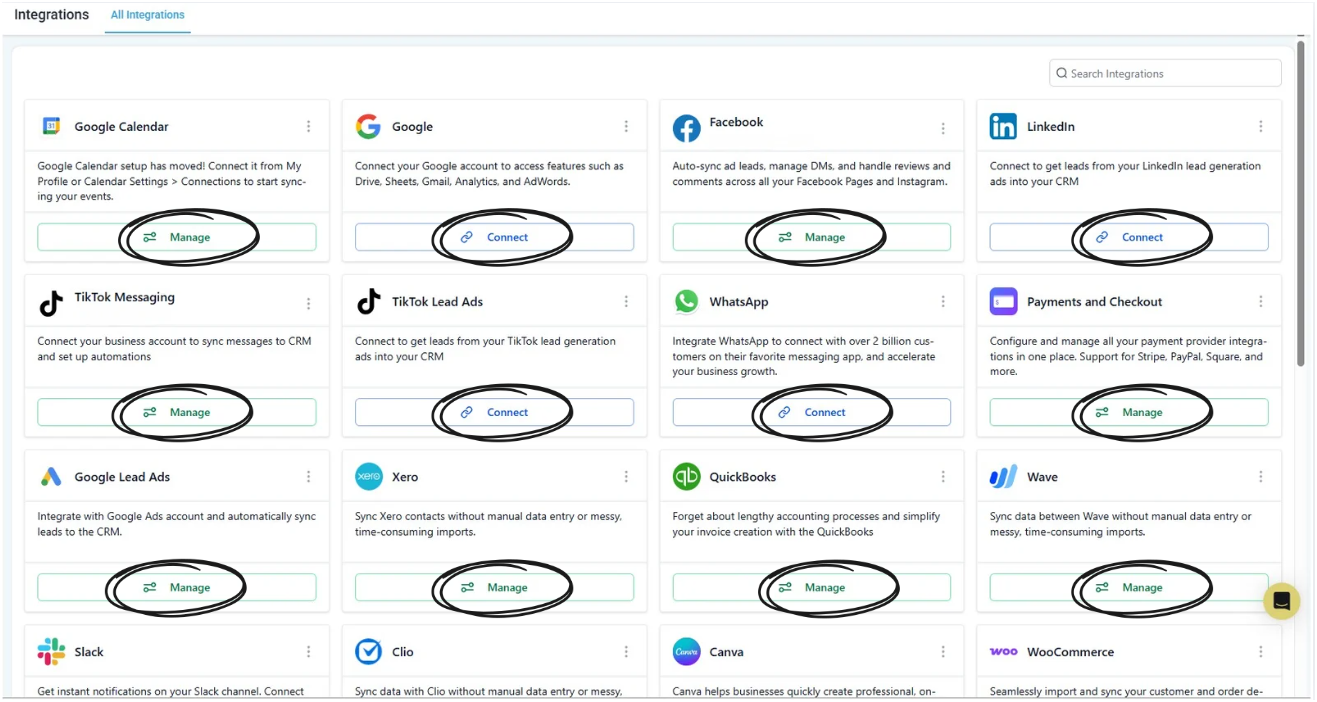Open Payments and Checkout three-dot menu
This screenshot has height=702, width=1317.
tap(1261, 302)
